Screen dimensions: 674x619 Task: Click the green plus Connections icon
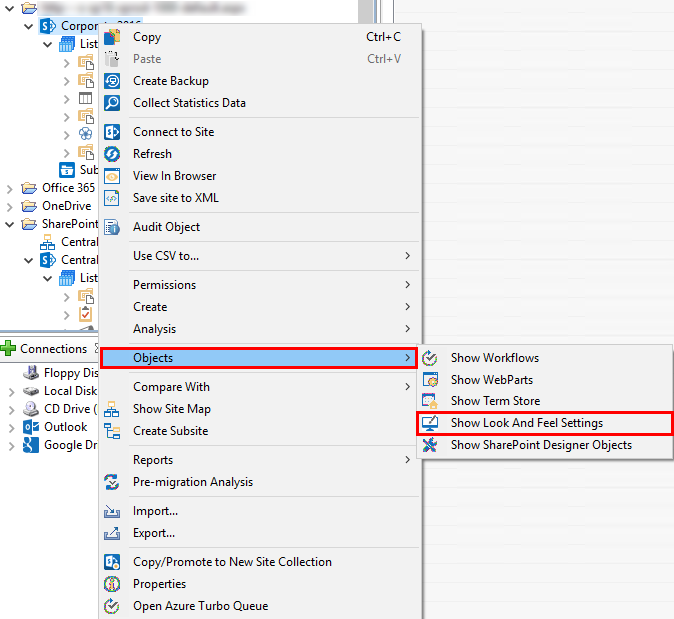pyautogui.click(x=8, y=348)
